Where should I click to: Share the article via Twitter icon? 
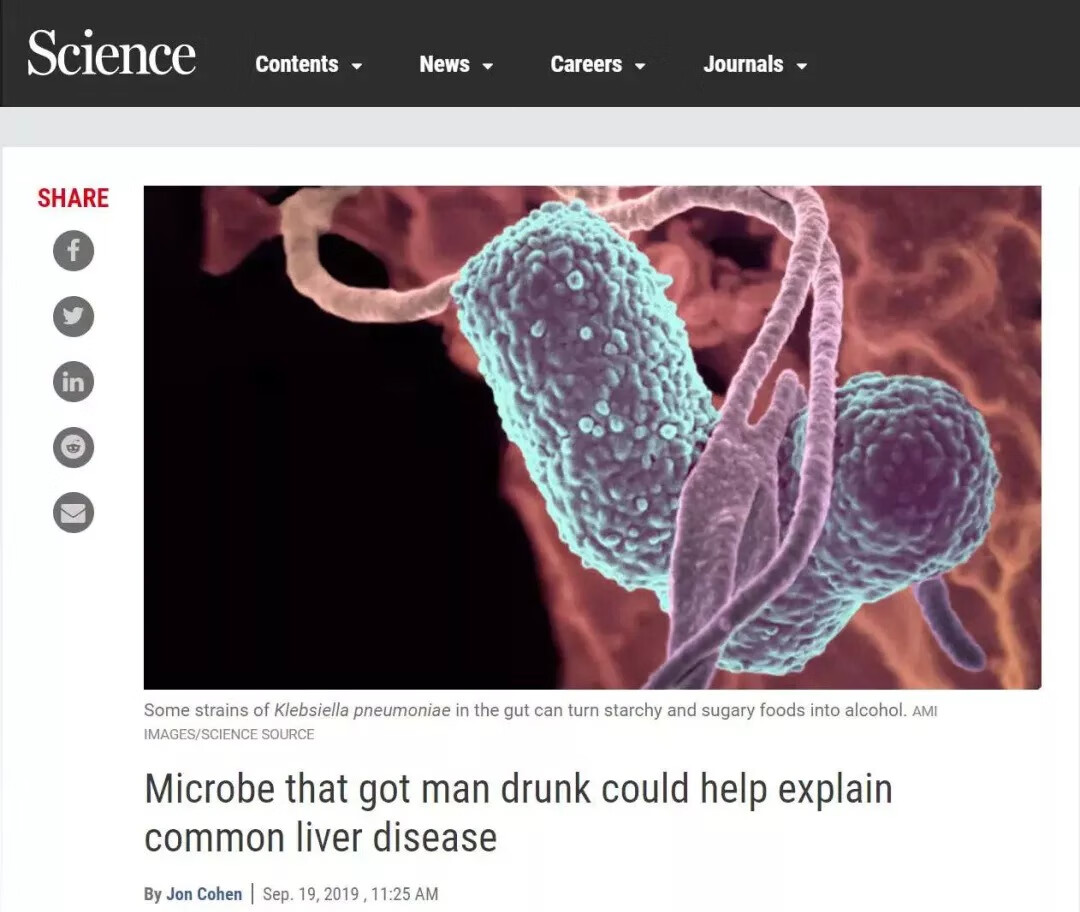[73, 316]
